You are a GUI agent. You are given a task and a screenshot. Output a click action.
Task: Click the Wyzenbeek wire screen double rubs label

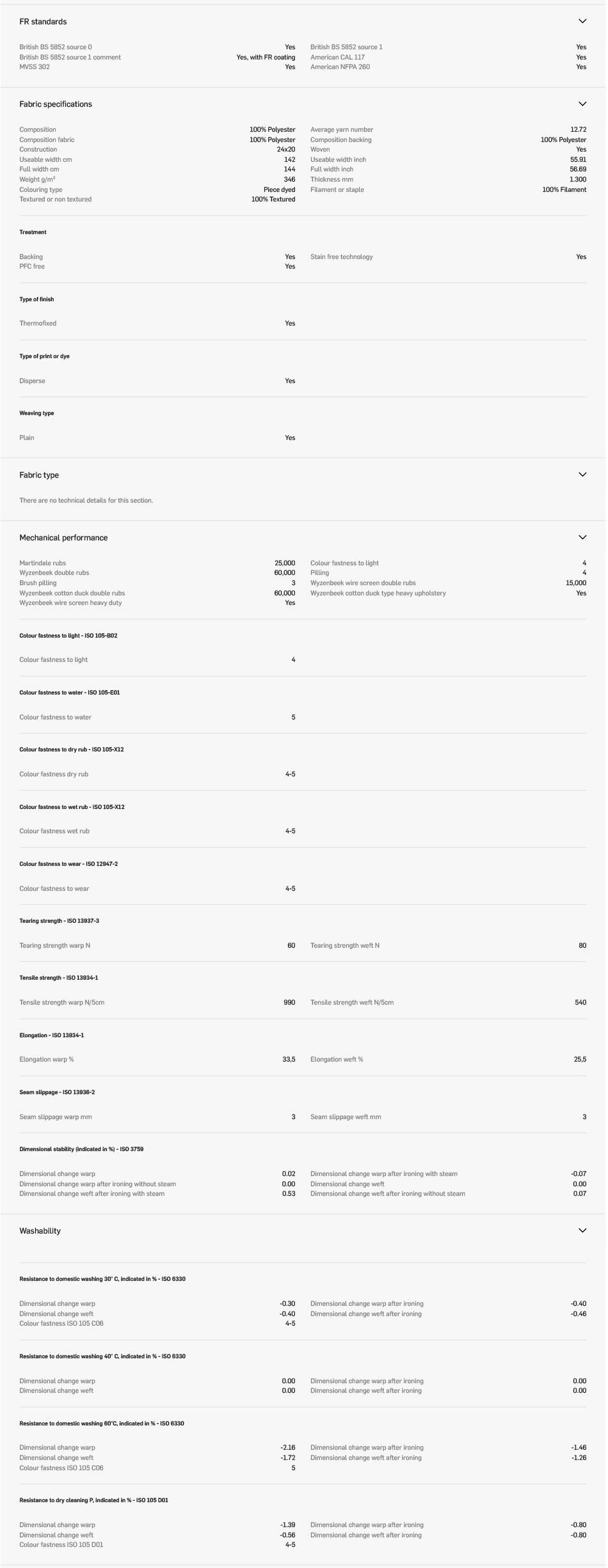point(363,583)
